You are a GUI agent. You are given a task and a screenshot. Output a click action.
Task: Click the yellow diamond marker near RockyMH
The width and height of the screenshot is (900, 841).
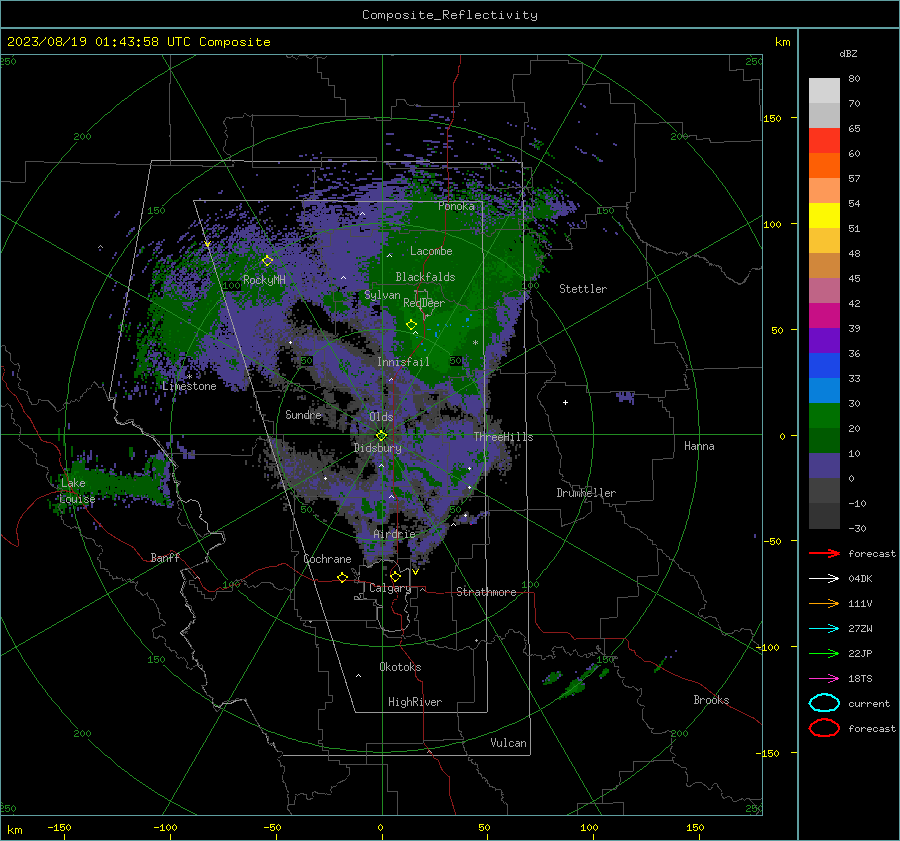[x=267, y=261]
